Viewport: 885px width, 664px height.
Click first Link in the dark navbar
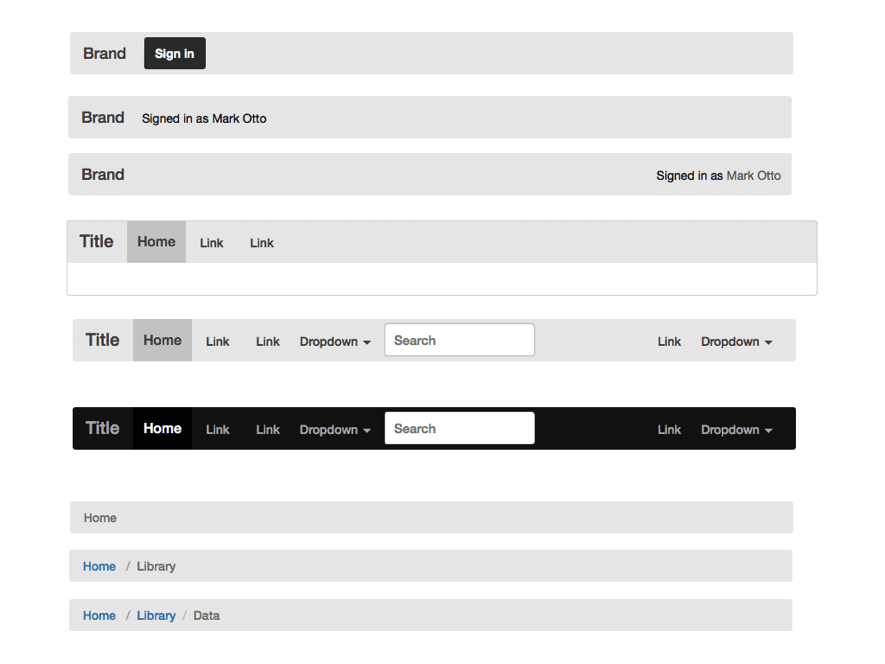[x=217, y=430]
